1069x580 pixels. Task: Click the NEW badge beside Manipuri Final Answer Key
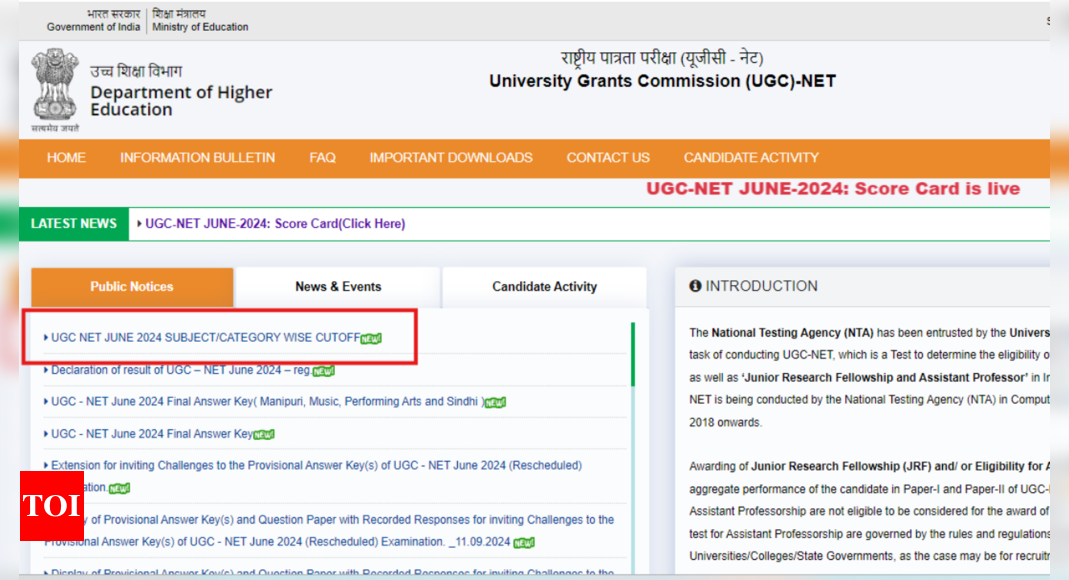point(495,403)
